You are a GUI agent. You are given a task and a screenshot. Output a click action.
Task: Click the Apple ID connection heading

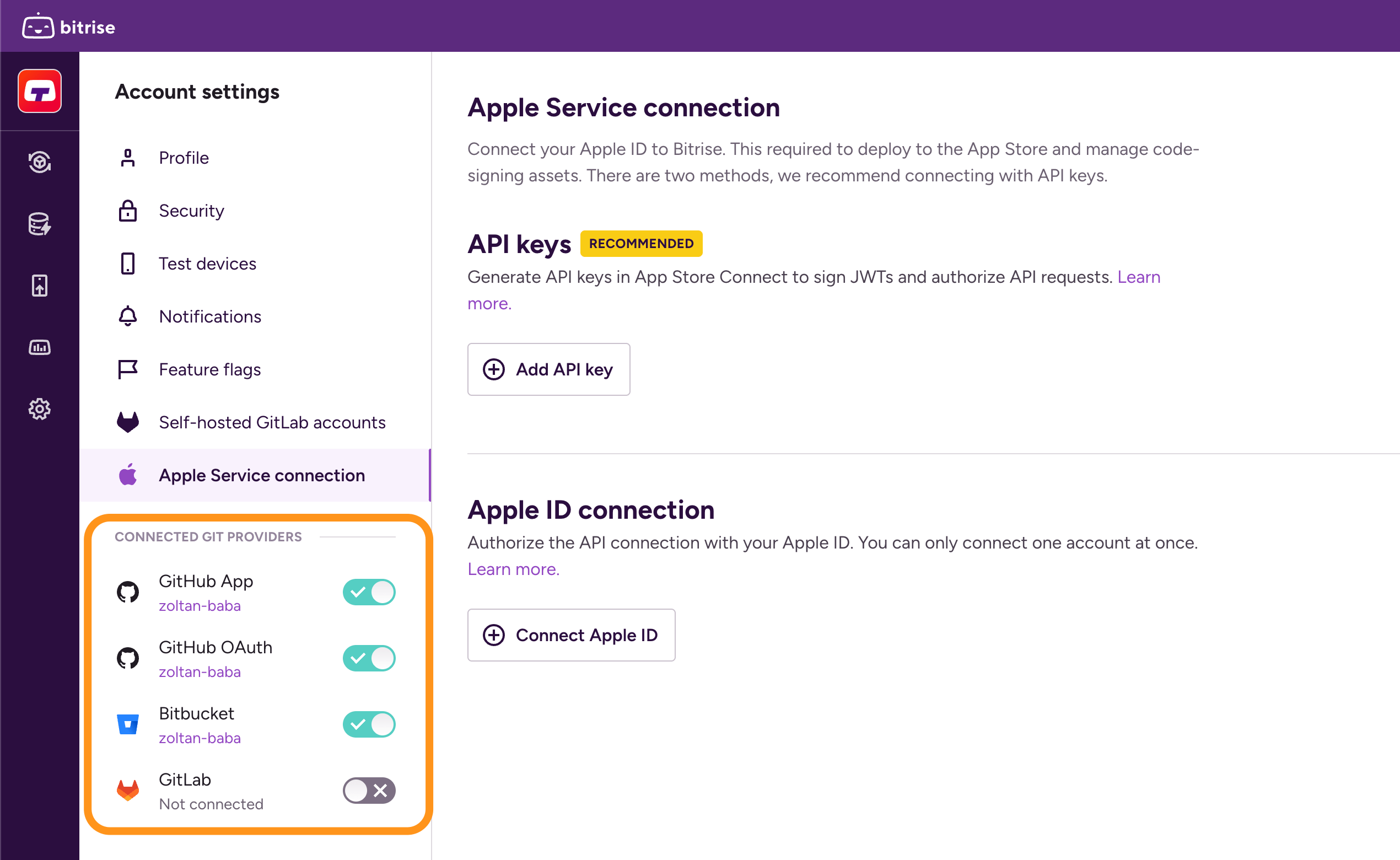click(x=591, y=509)
